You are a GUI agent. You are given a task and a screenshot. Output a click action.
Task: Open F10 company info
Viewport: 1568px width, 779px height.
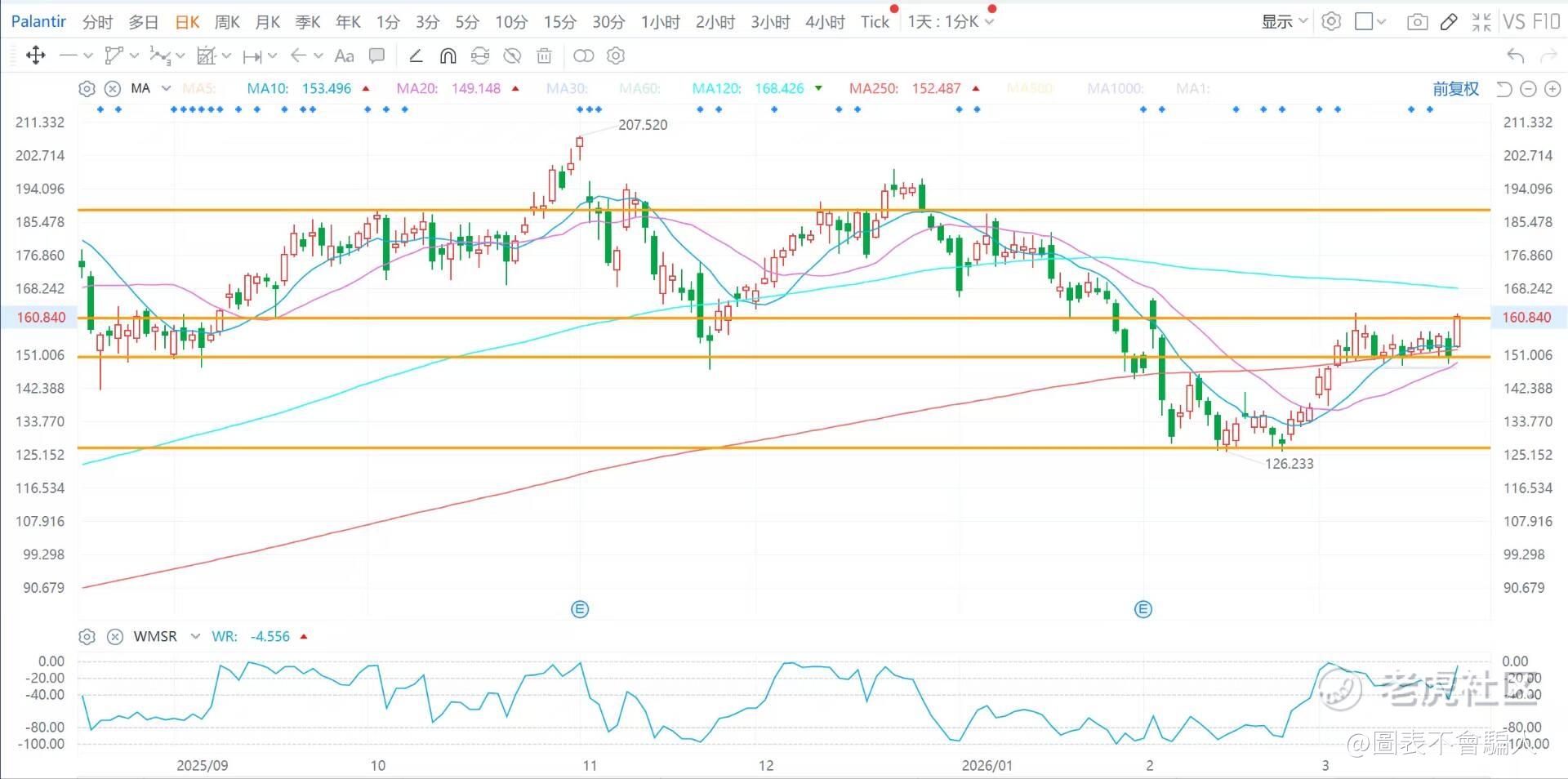1546,22
